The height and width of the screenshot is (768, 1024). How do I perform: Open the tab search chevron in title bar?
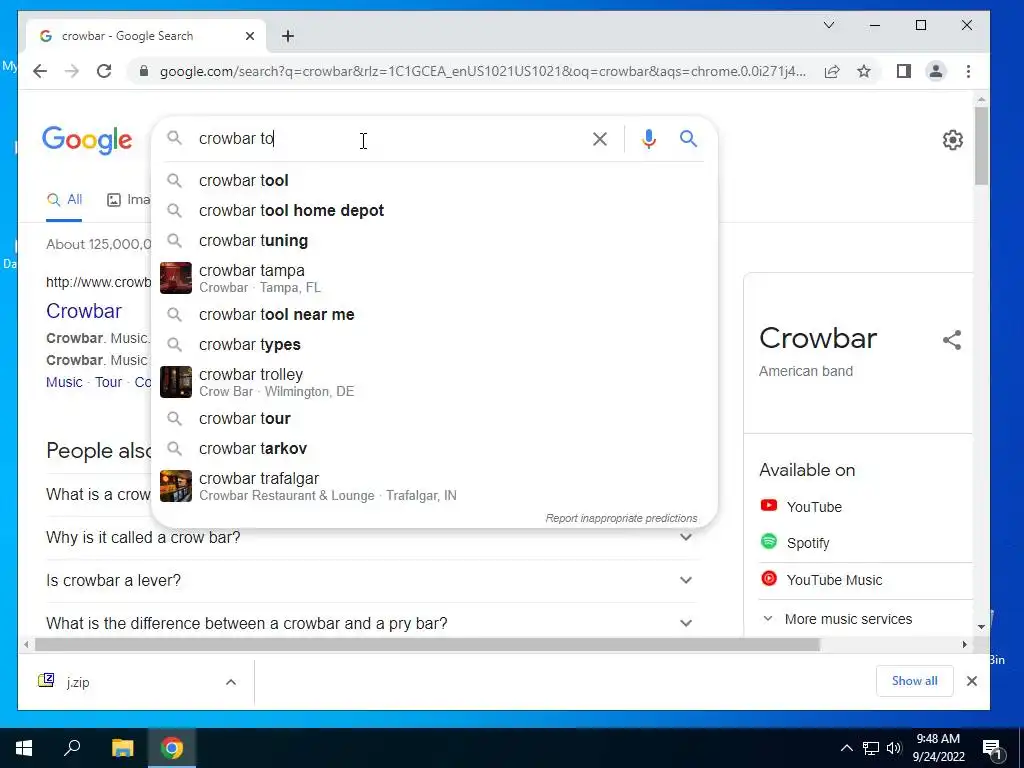pyautogui.click(x=829, y=25)
